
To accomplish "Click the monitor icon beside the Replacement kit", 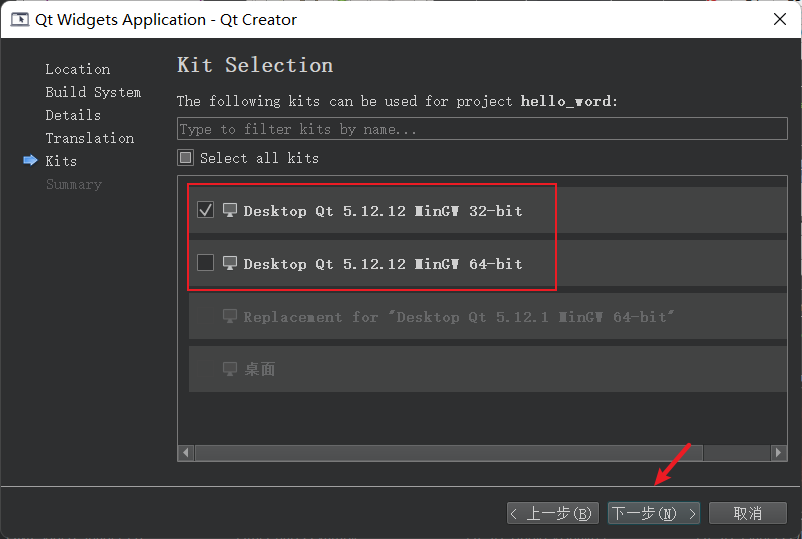I will pyautogui.click(x=230, y=316).
